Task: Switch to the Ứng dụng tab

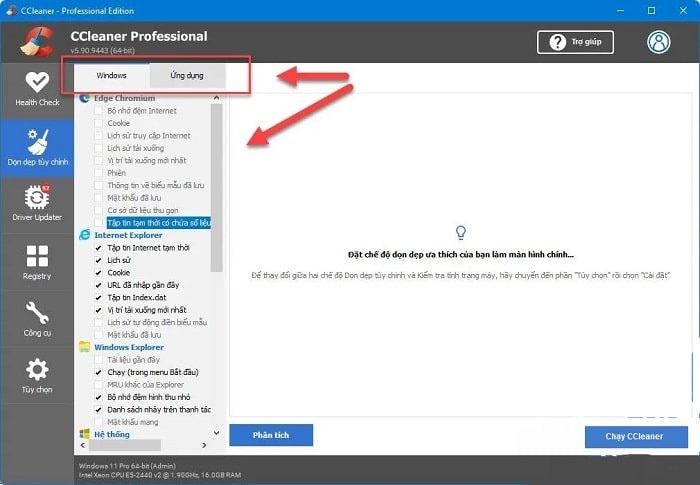Action: click(x=187, y=75)
